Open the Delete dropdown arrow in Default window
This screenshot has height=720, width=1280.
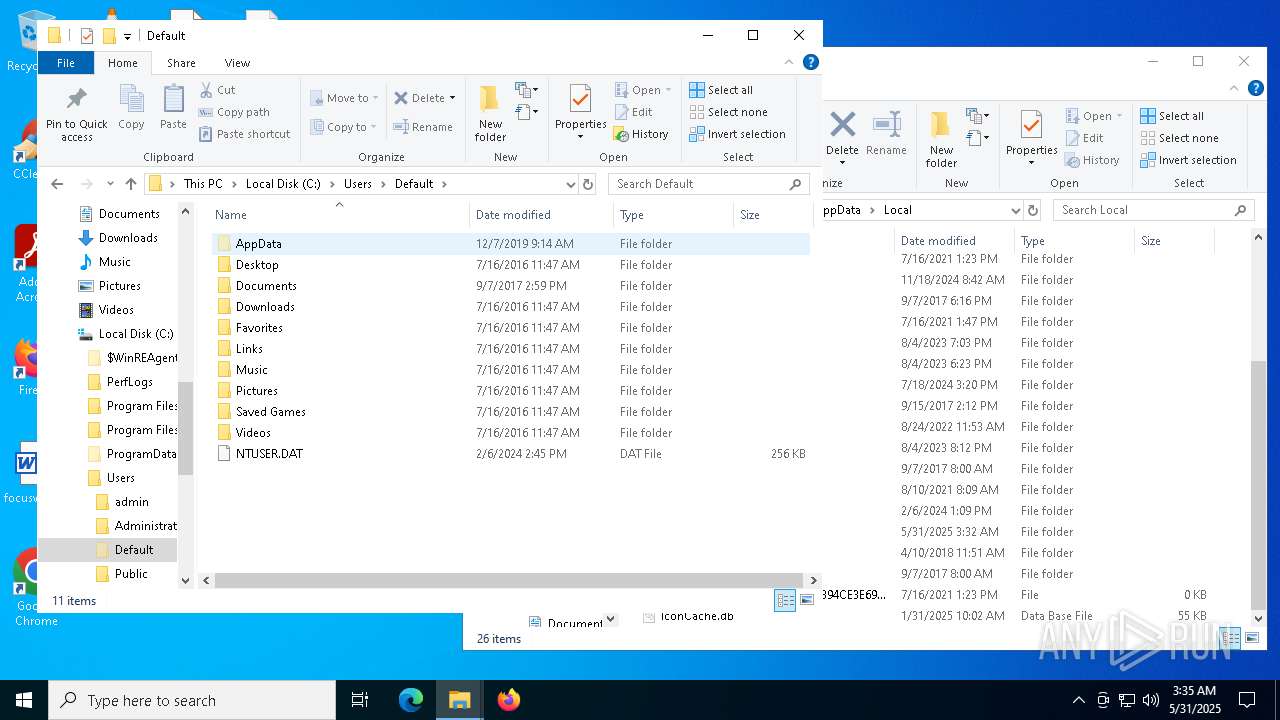(x=452, y=98)
